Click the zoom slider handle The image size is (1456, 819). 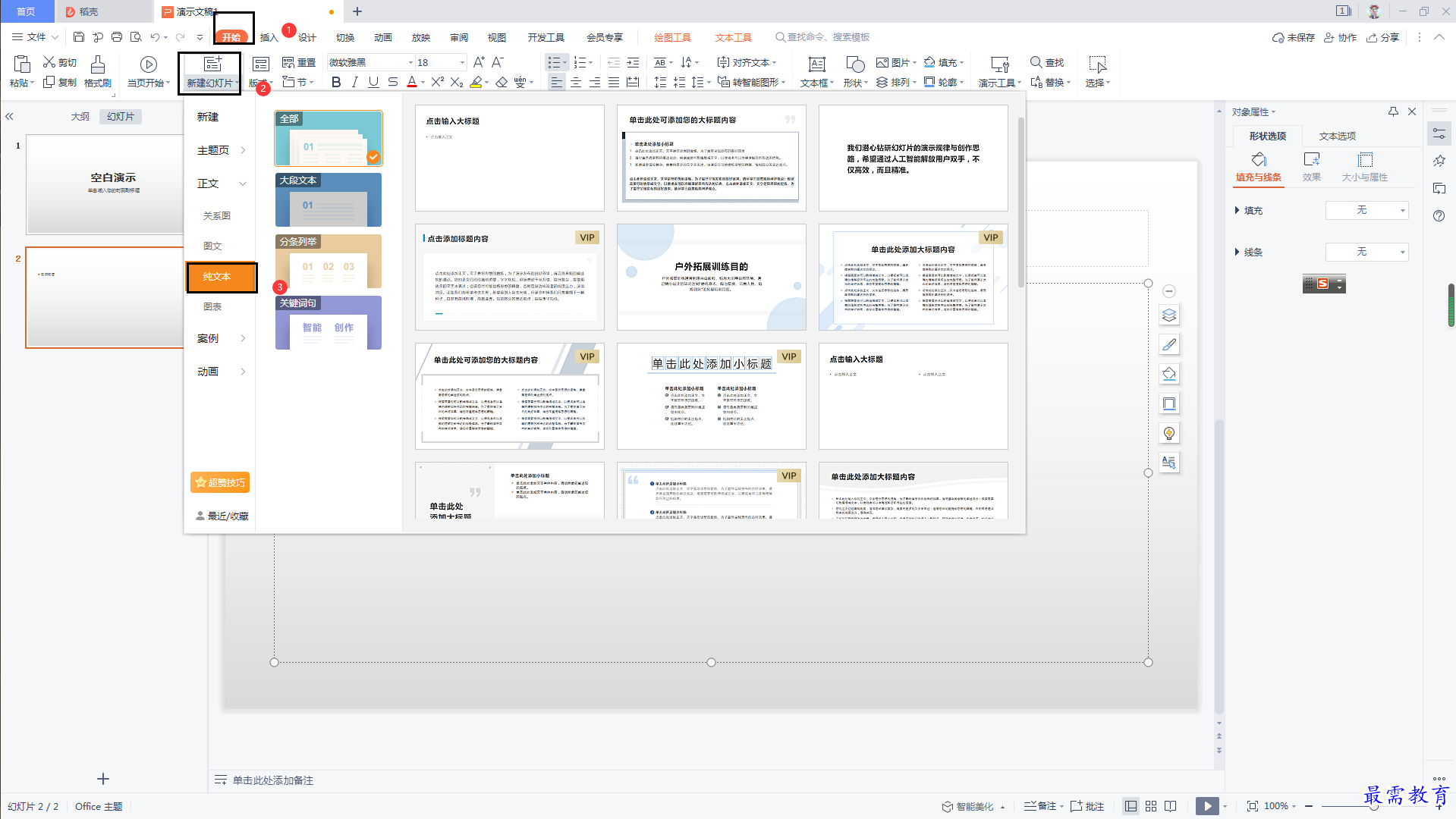(x=1373, y=806)
